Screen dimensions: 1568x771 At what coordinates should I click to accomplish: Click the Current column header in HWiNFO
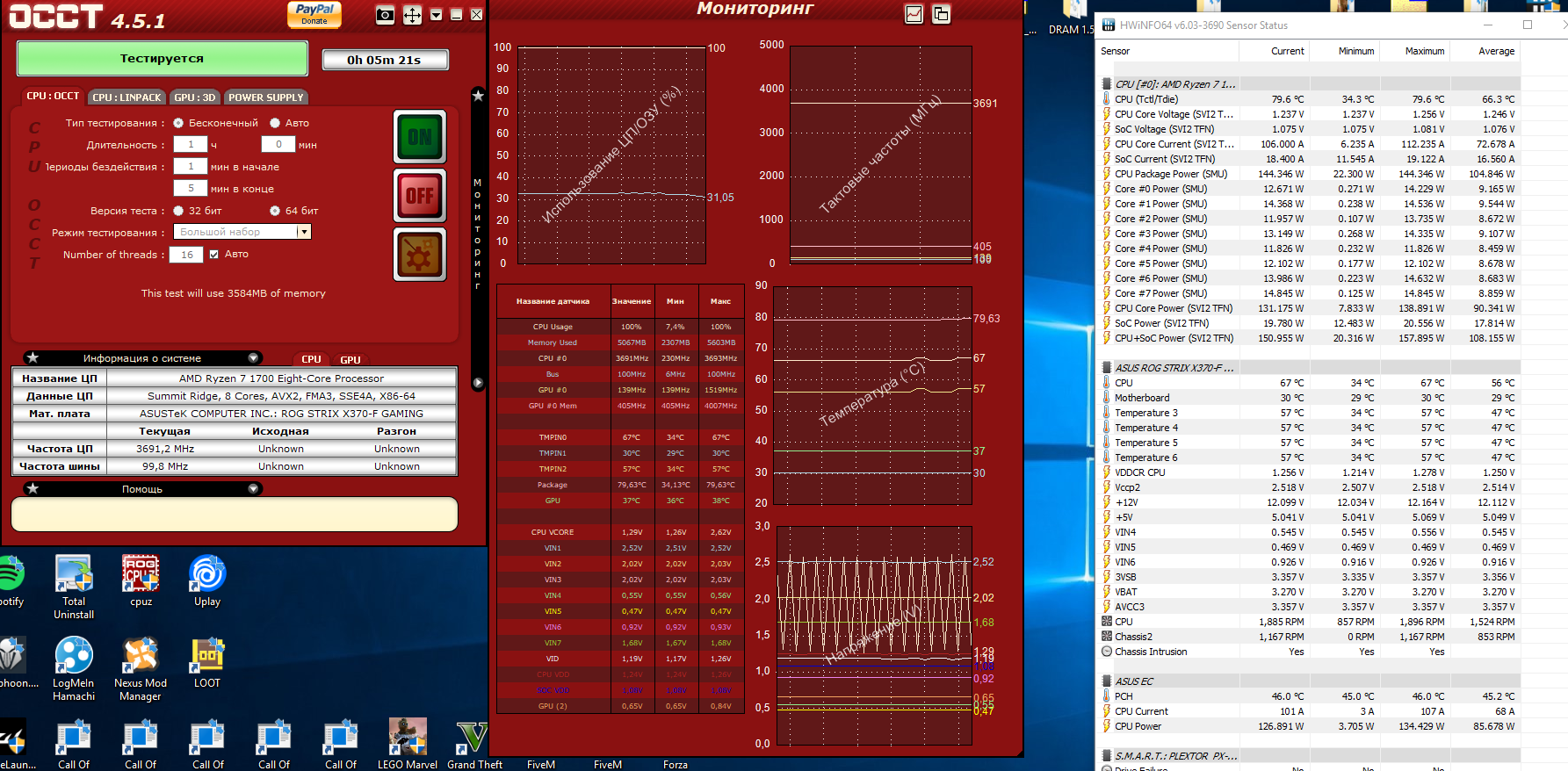tap(1287, 51)
